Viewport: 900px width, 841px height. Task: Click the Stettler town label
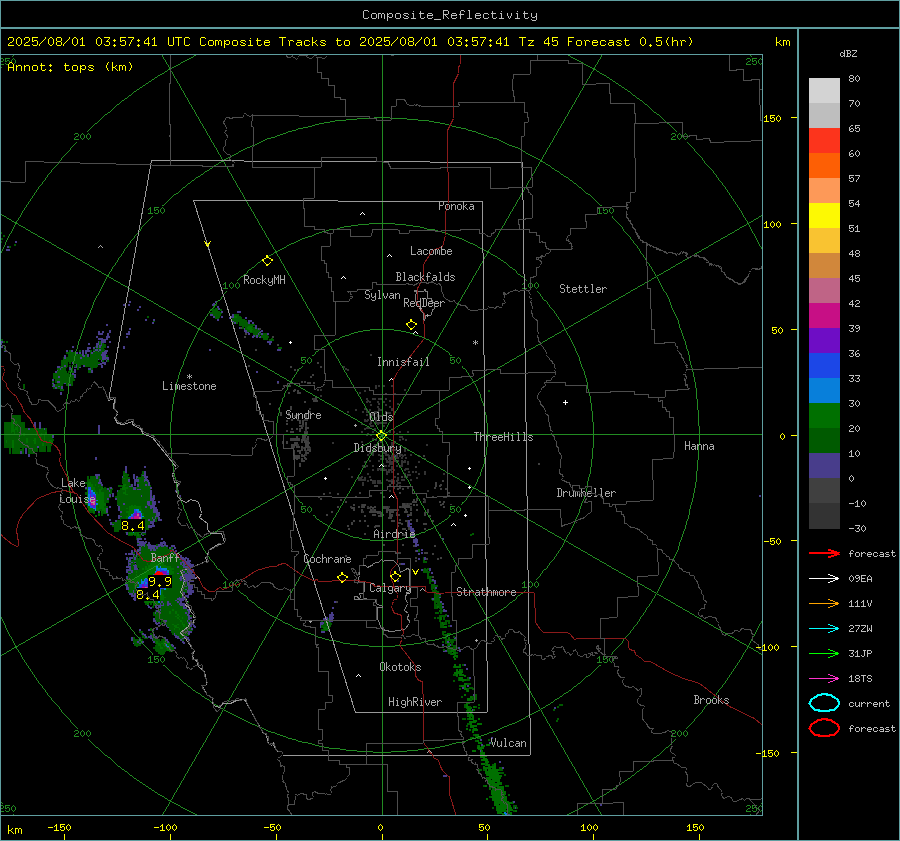tap(583, 289)
